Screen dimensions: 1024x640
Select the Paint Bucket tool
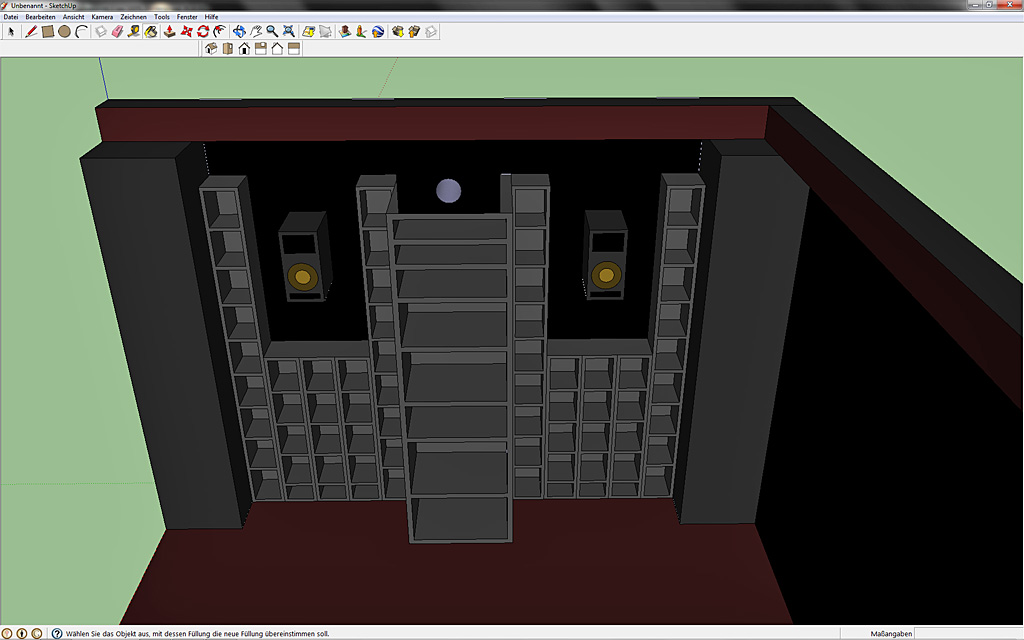click(151, 32)
